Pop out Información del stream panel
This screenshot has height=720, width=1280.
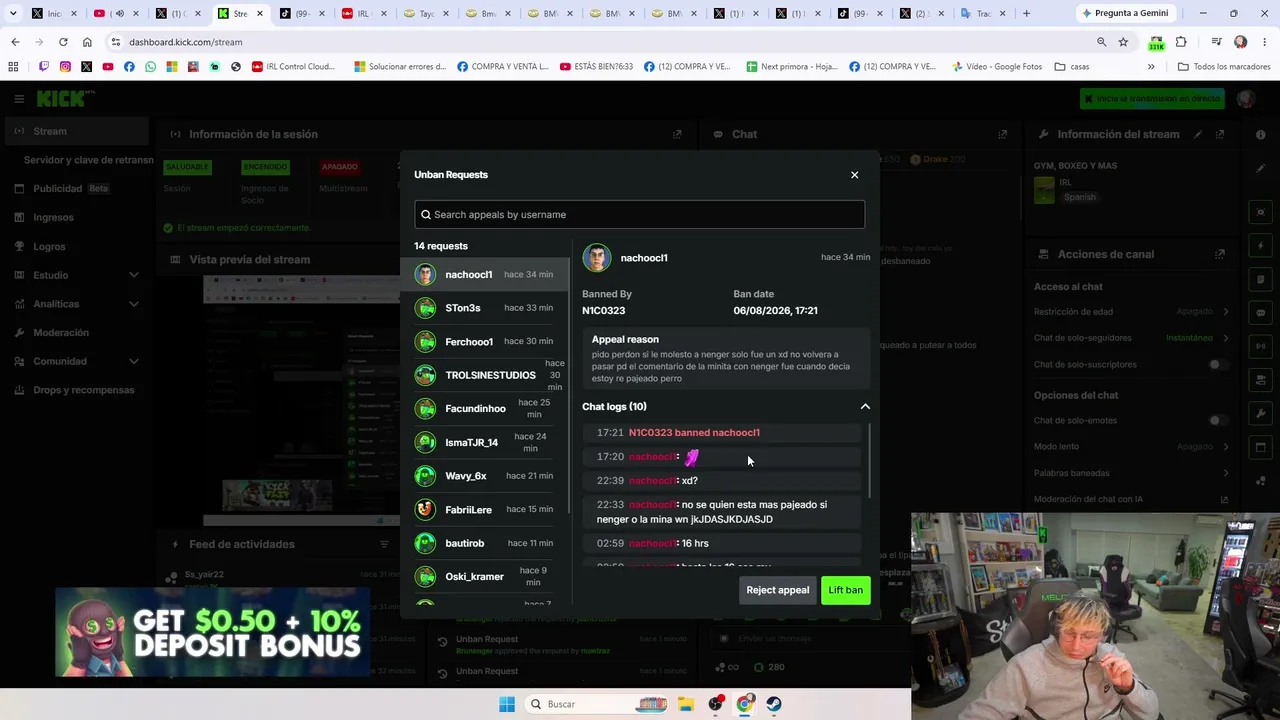[1220, 134]
